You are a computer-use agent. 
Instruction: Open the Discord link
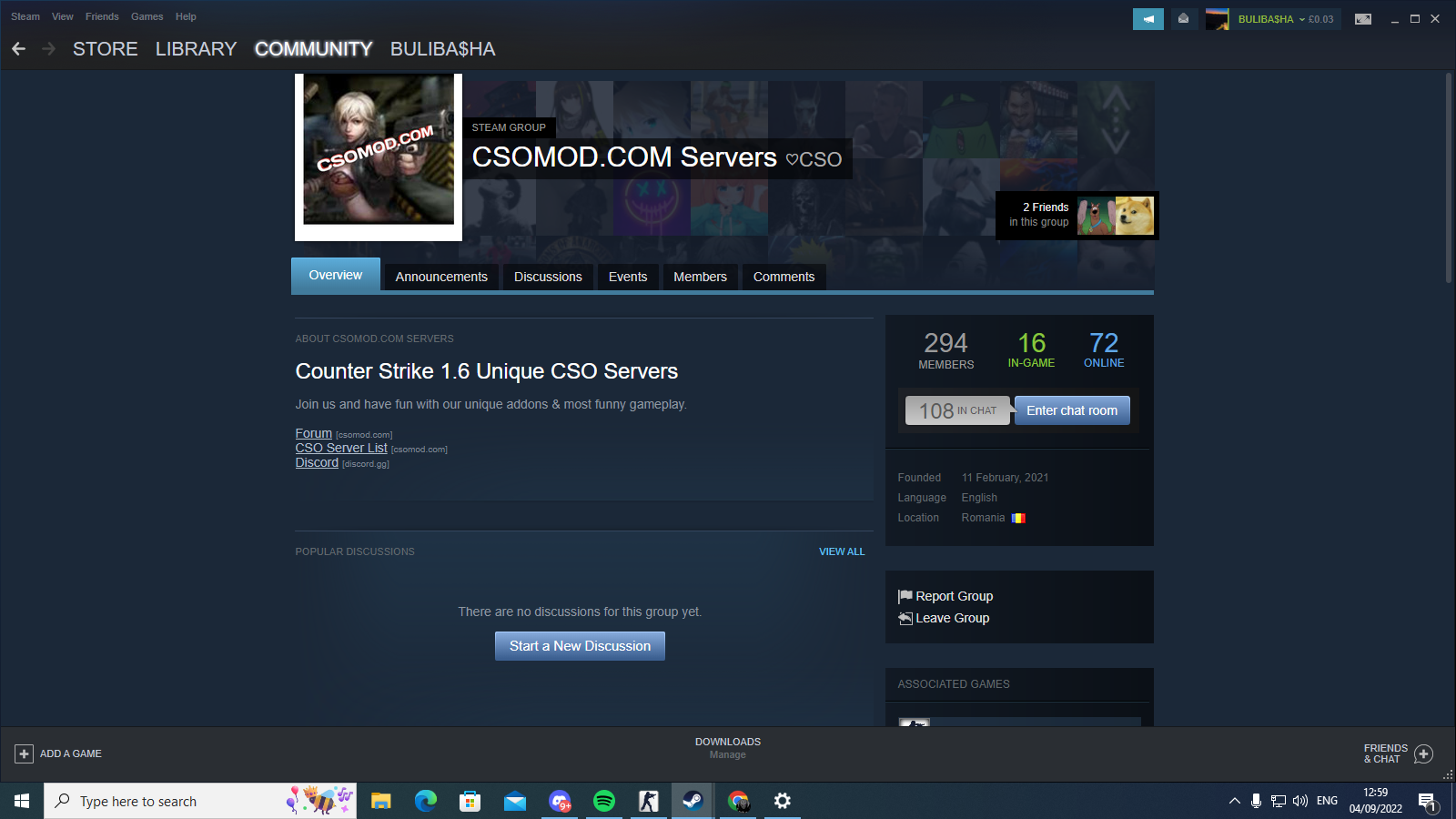pyautogui.click(x=317, y=462)
